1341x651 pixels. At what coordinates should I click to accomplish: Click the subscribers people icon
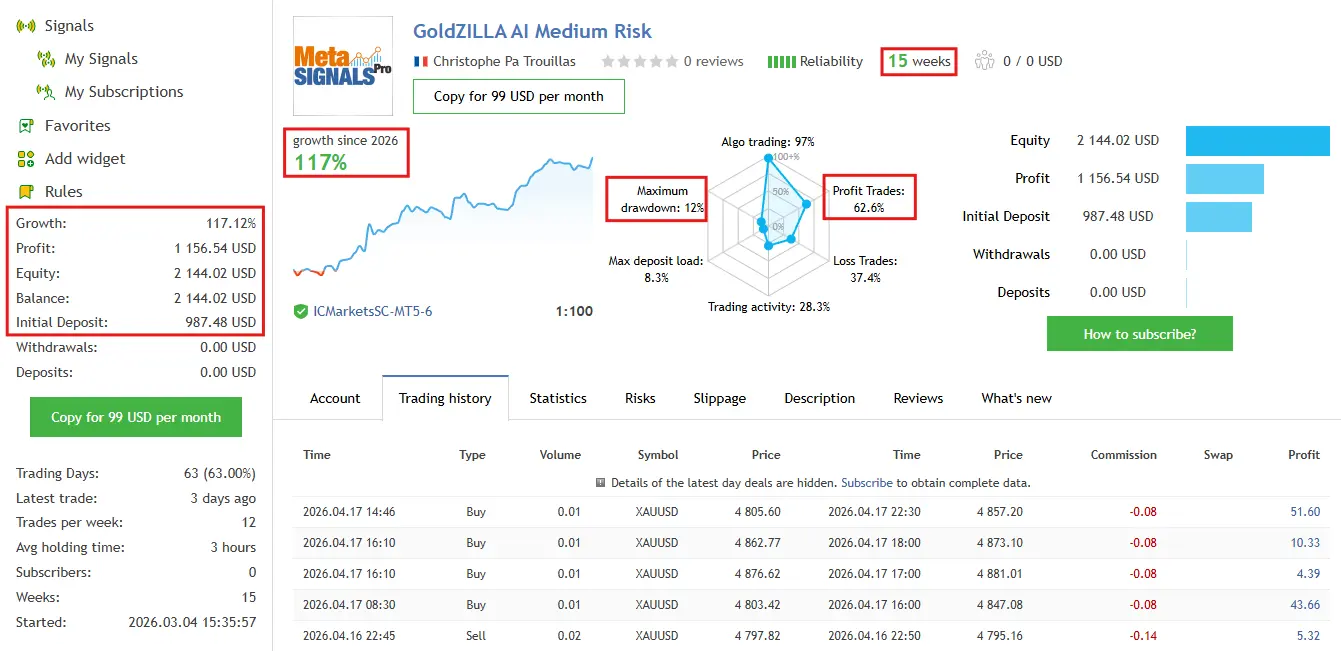pos(984,61)
